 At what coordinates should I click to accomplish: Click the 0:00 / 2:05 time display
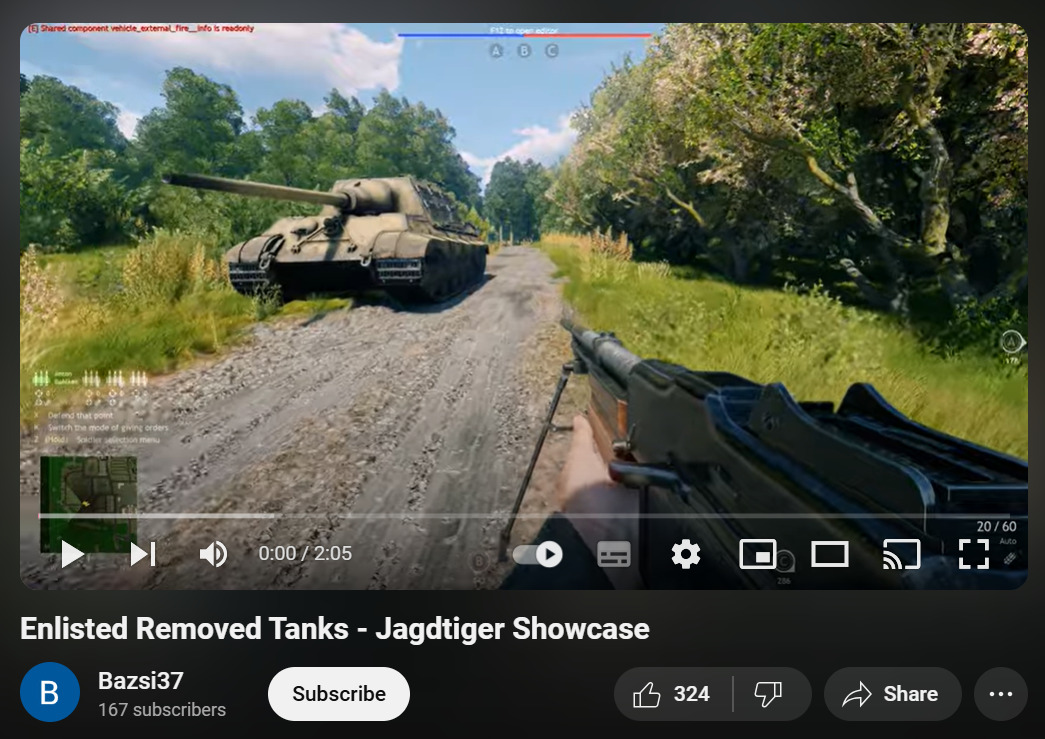305,553
